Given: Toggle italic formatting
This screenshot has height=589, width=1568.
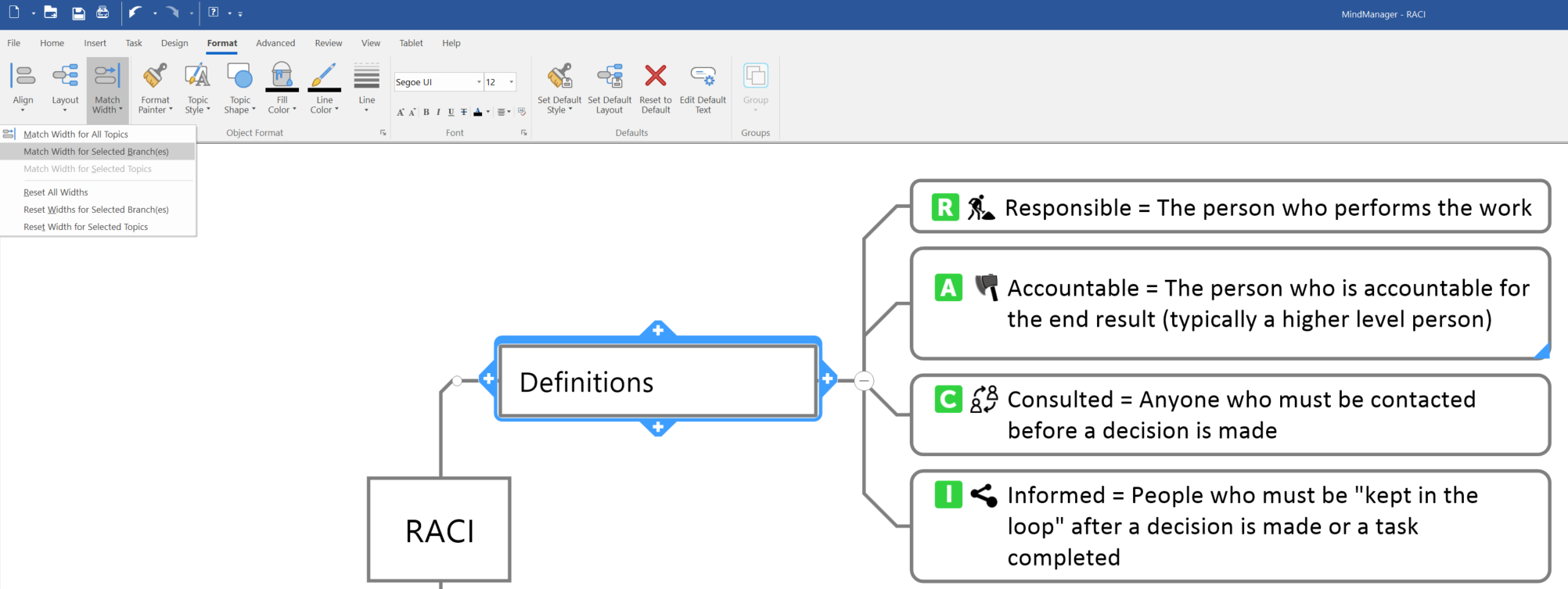Looking at the screenshot, I should pos(438,112).
